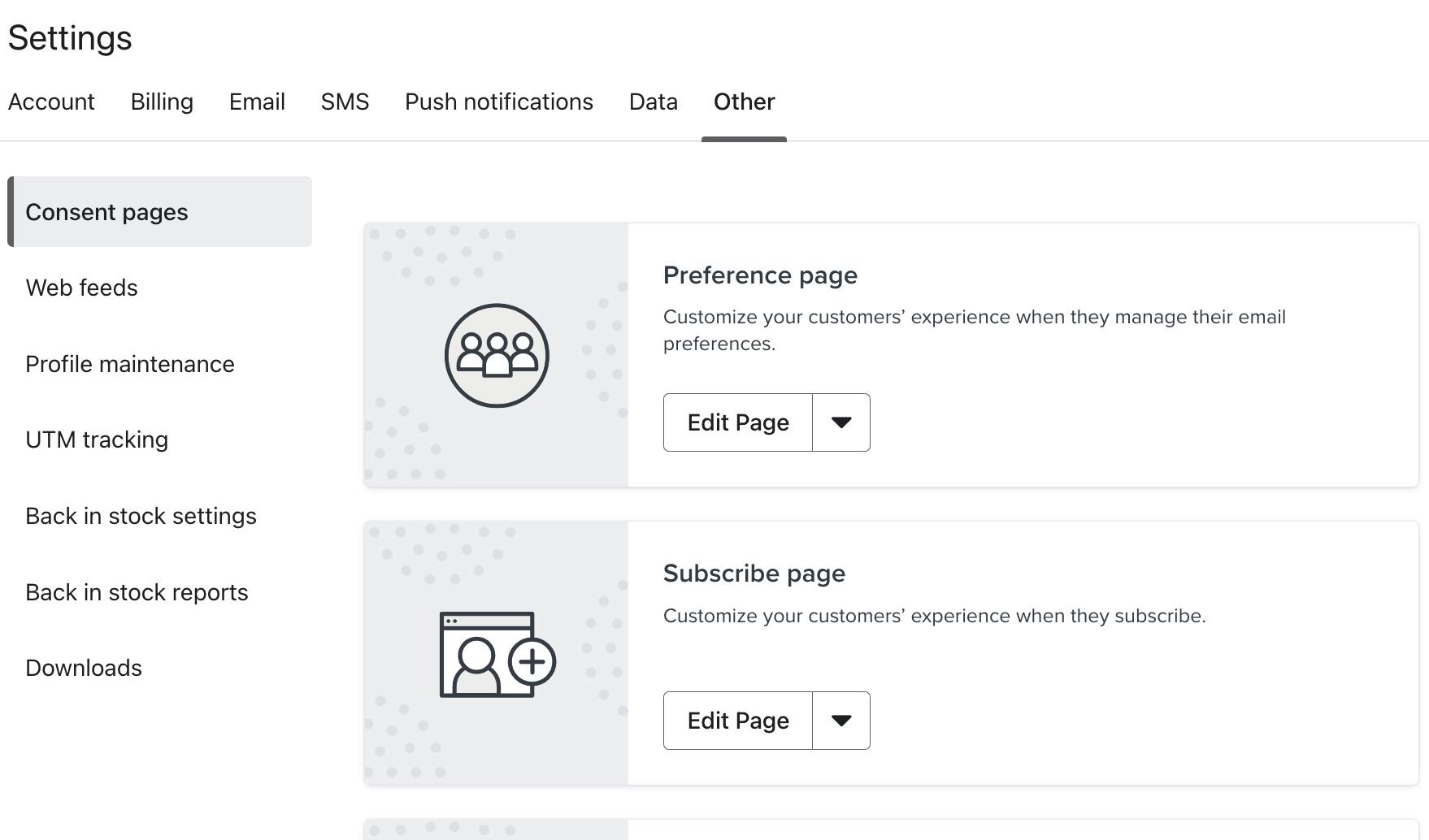Open Back in stock settings
Viewport: 1429px width, 840px height.
141,516
